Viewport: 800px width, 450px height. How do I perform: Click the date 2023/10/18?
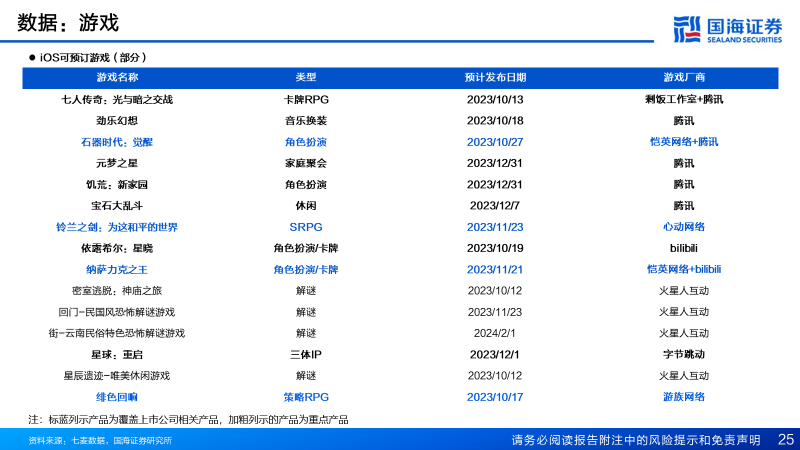click(x=495, y=121)
